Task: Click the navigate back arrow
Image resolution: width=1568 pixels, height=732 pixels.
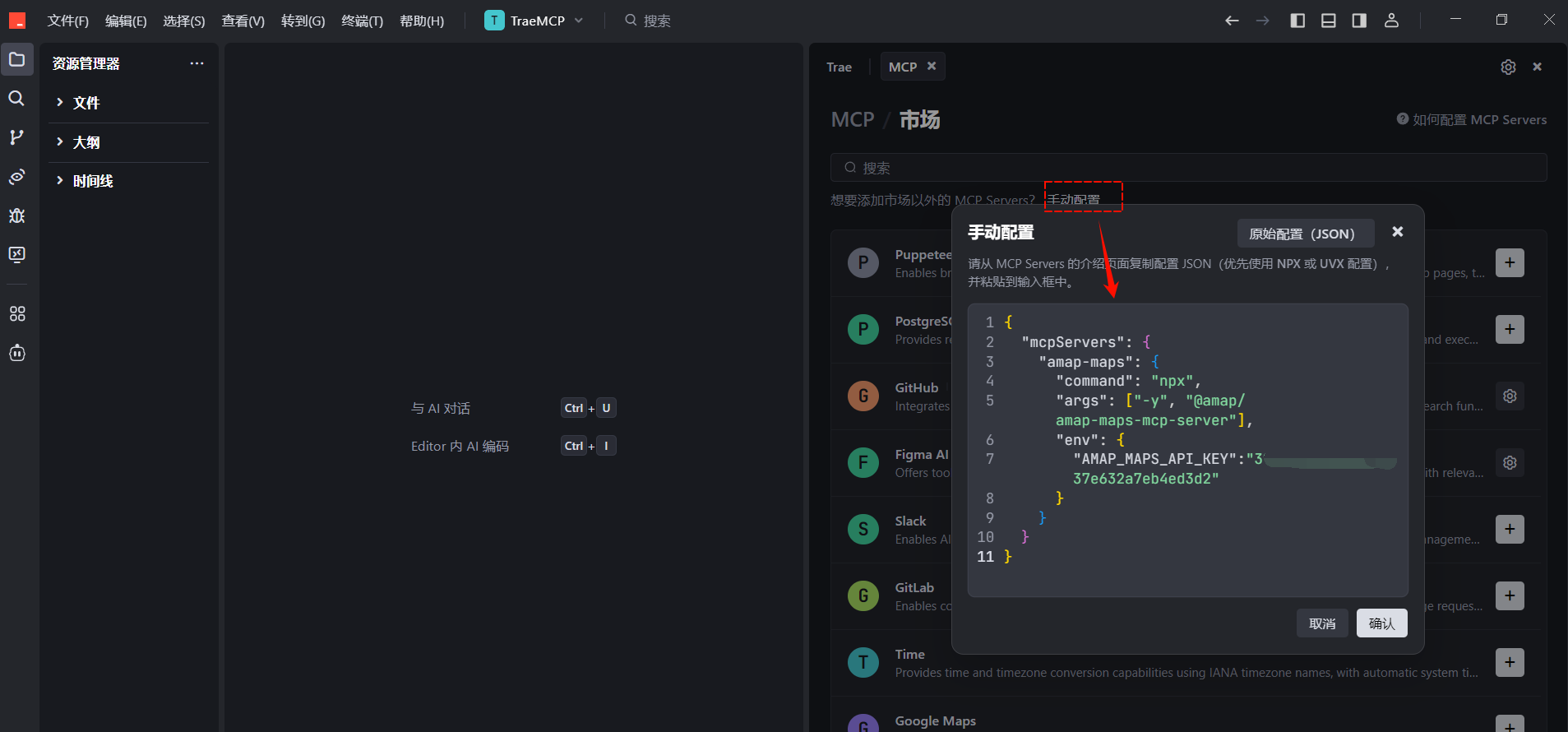Action: pyautogui.click(x=1232, y=21)
